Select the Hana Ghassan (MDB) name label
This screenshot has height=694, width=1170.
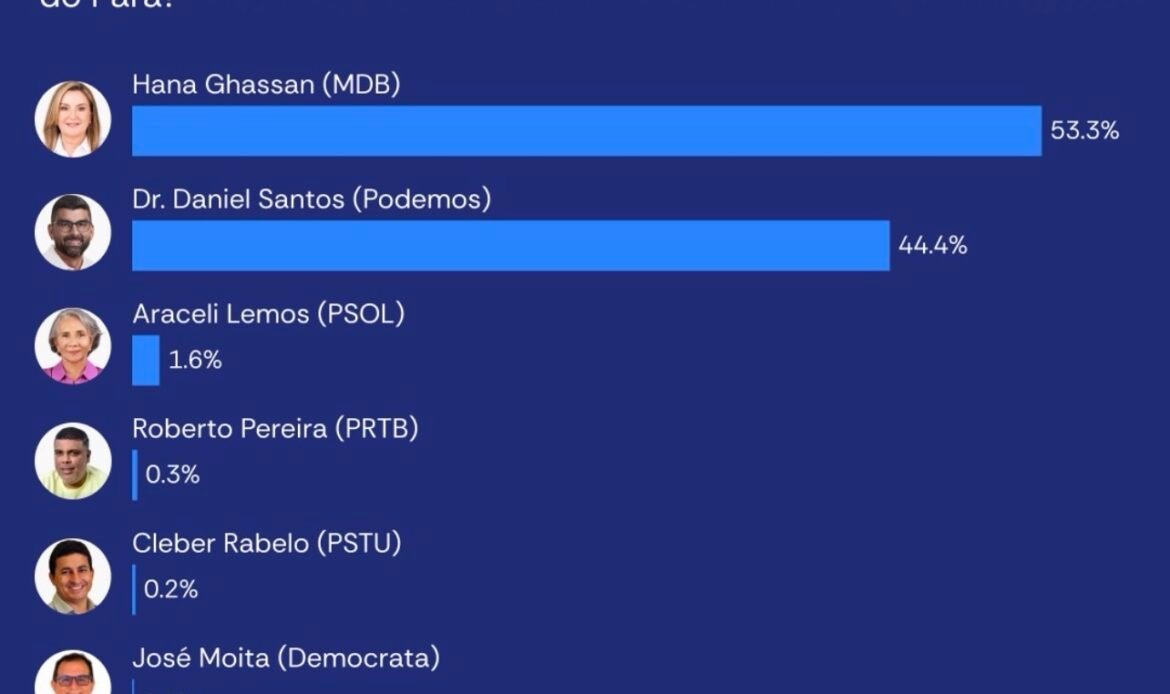[x=266, y=84]
